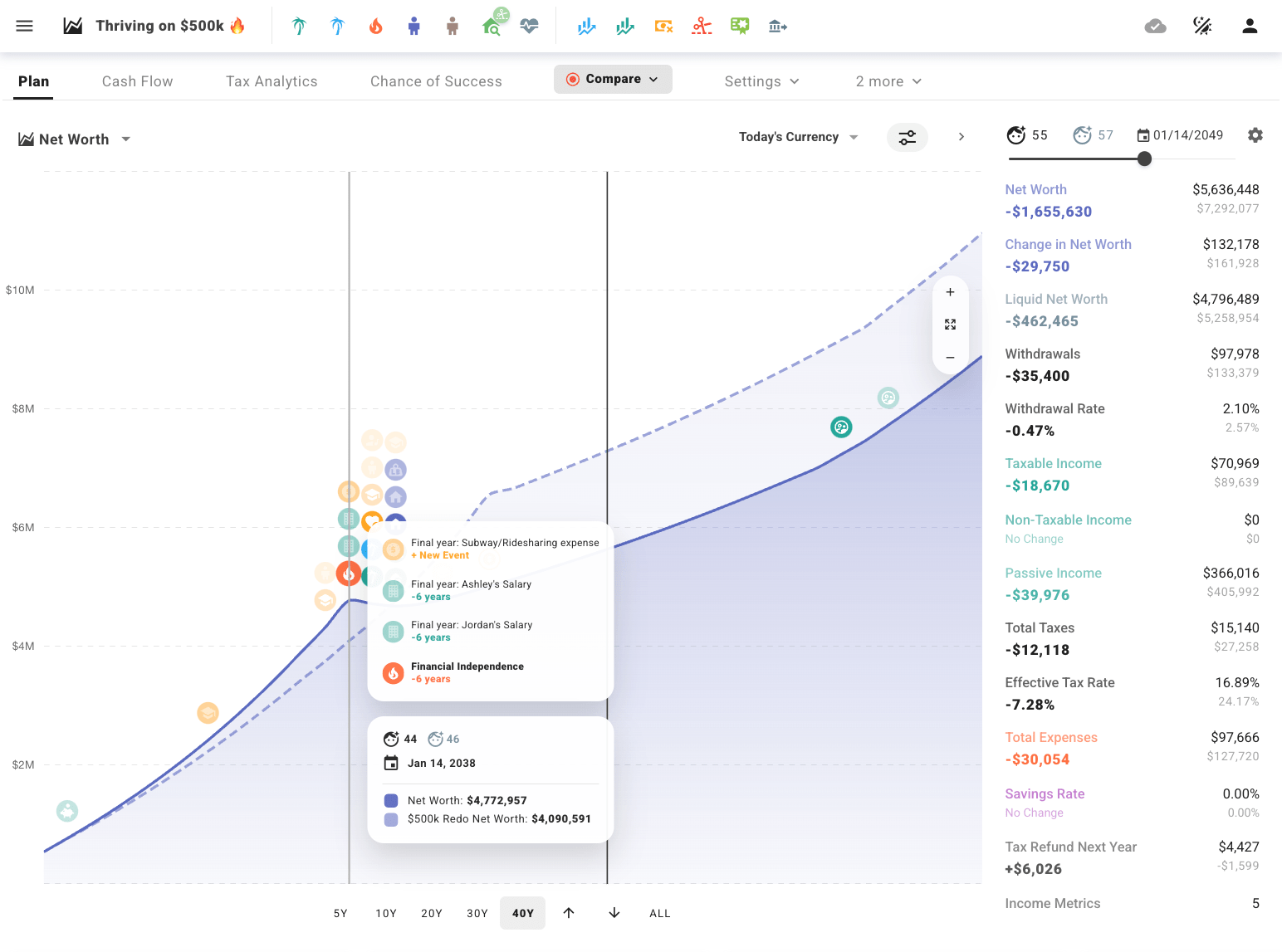Switch to the Cash Flow tab
The image size is (1282, 952).
(x=138, y=81)
